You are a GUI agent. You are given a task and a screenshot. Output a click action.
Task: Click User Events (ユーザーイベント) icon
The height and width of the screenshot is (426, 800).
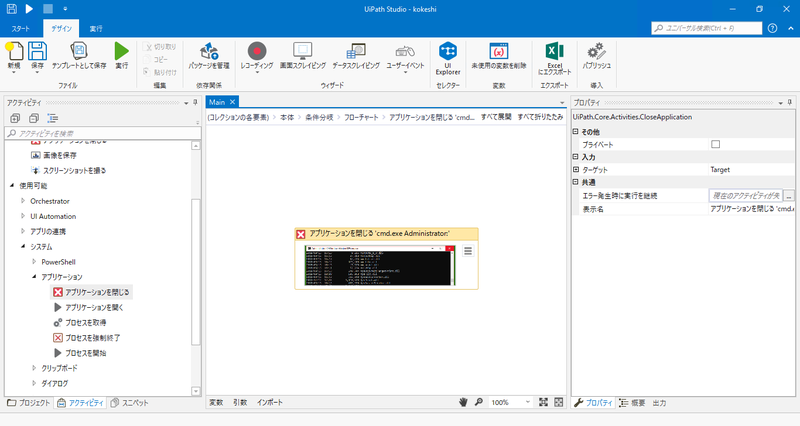tap(405, 52)
